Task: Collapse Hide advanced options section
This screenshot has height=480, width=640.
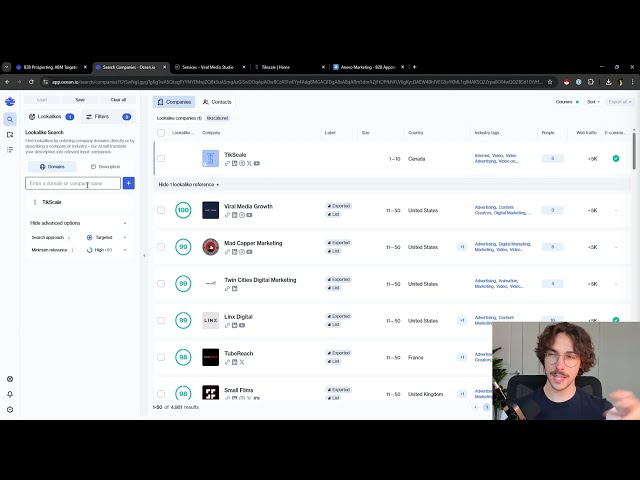Action: (x=78, y=223)
